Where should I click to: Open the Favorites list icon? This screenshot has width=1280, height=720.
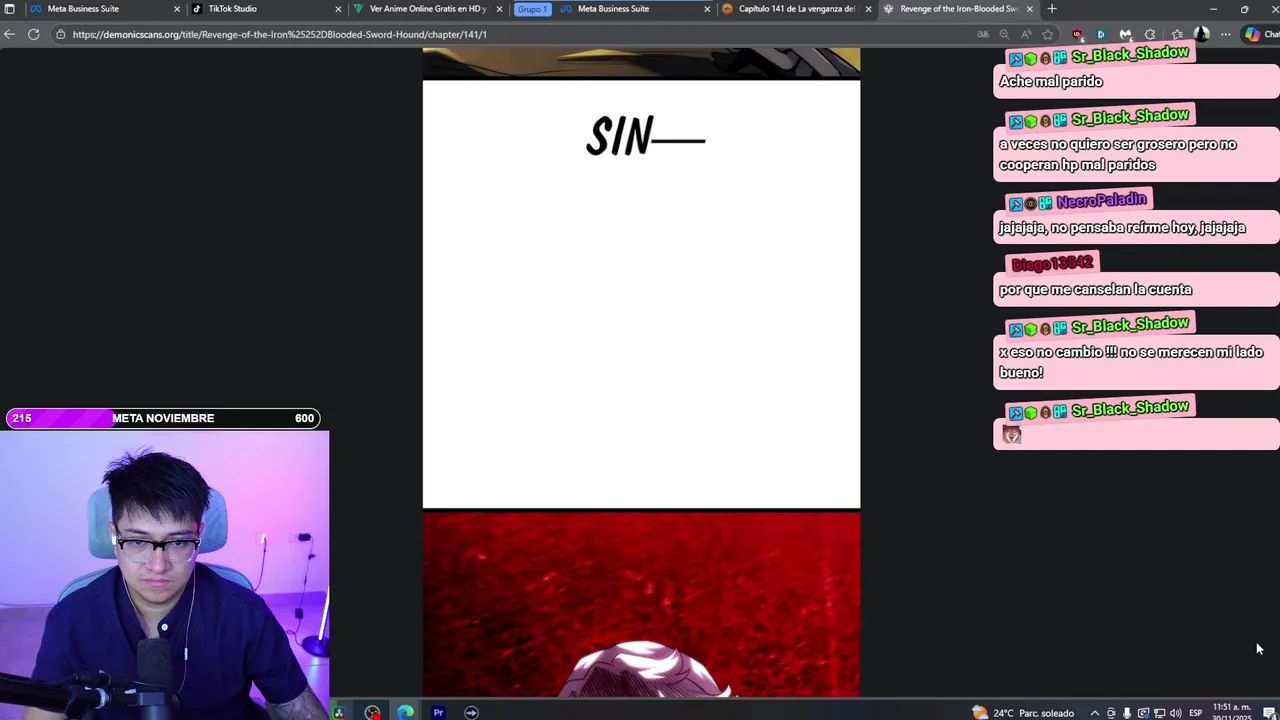tap(1177, 34)
